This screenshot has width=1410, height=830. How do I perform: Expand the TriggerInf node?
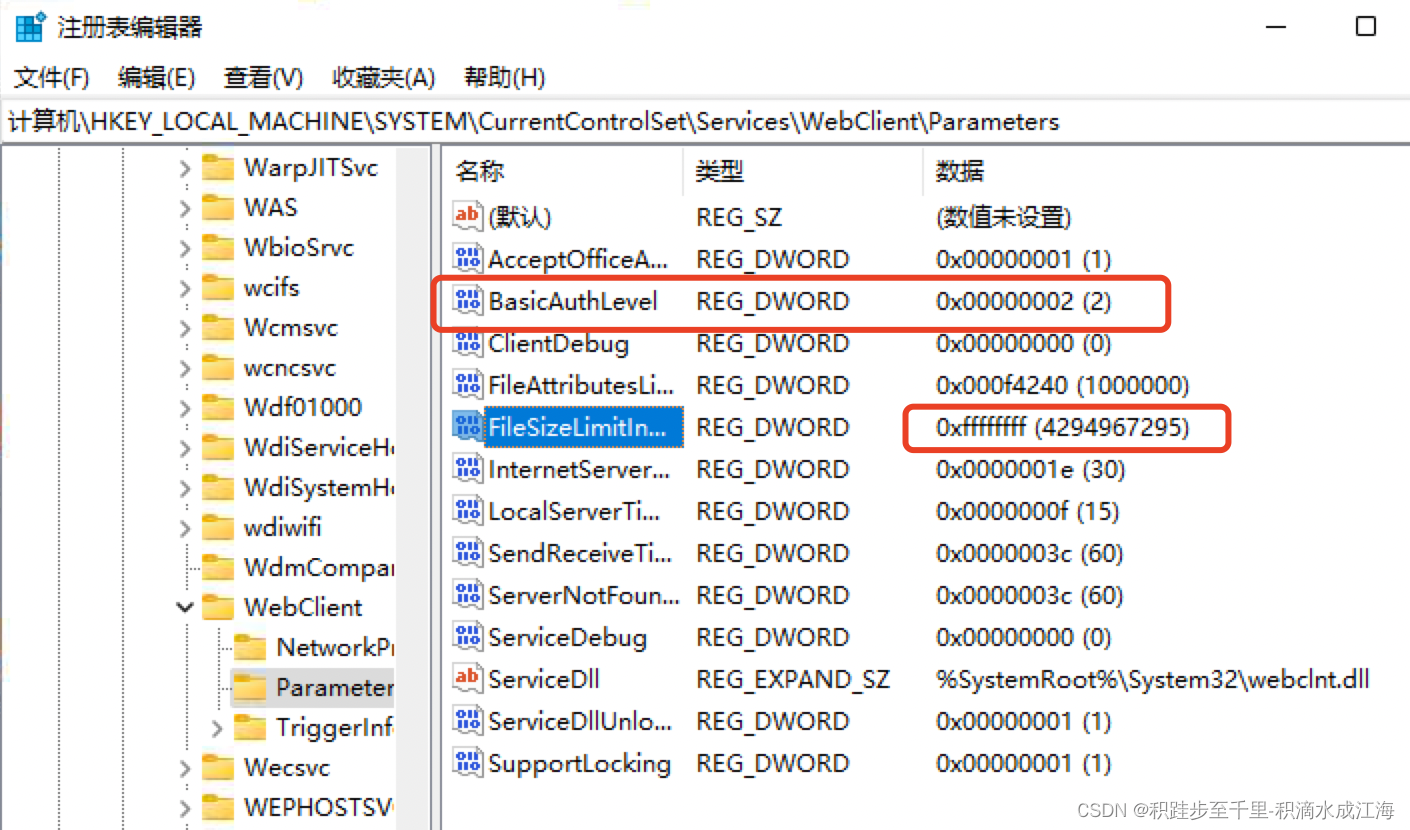tap(217, 727)
